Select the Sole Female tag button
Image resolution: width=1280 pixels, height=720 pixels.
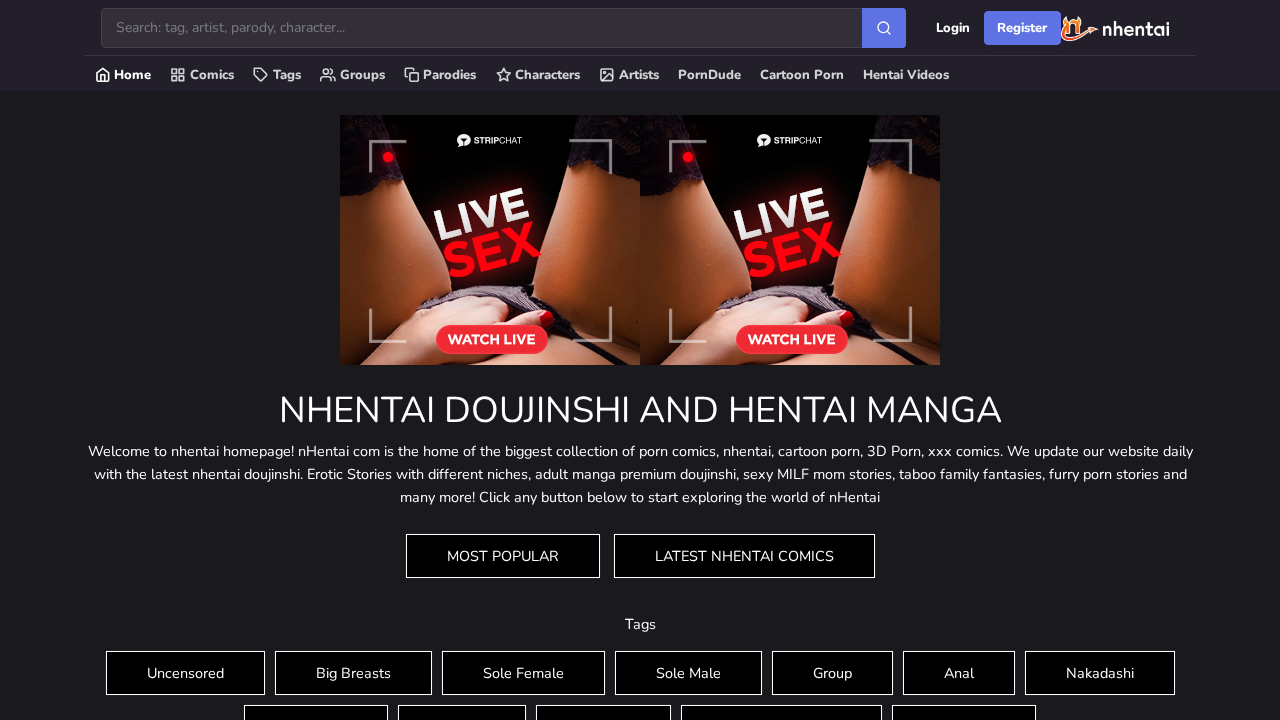coord(523,673)
